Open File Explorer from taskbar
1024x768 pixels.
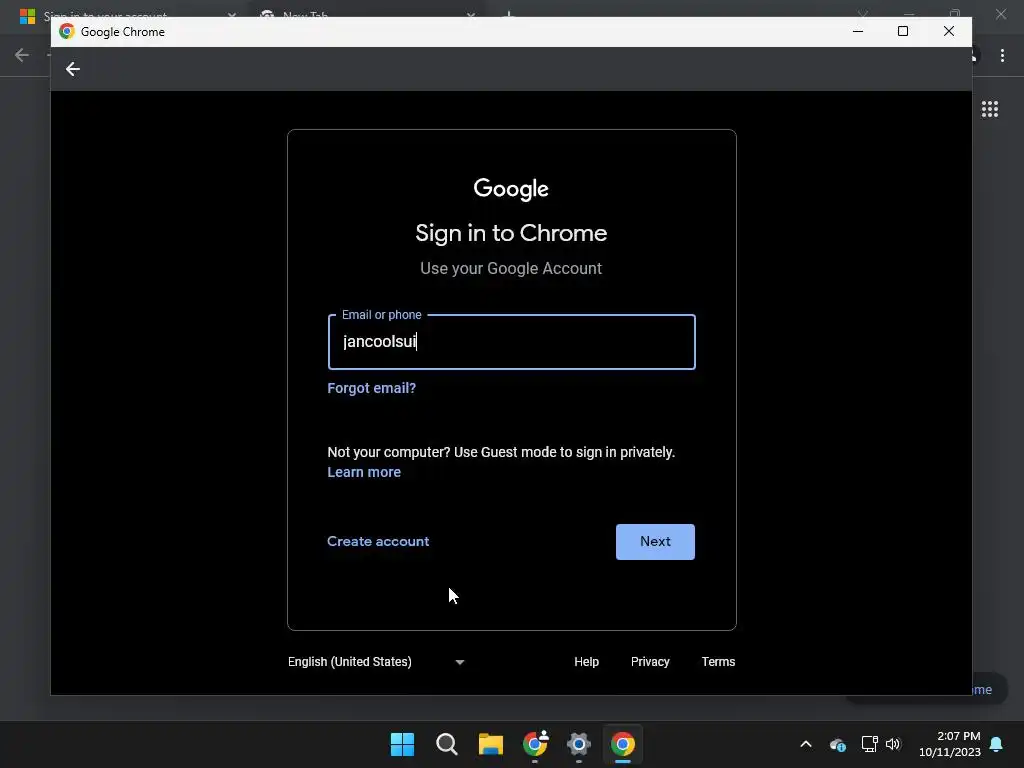pos(490,744)
